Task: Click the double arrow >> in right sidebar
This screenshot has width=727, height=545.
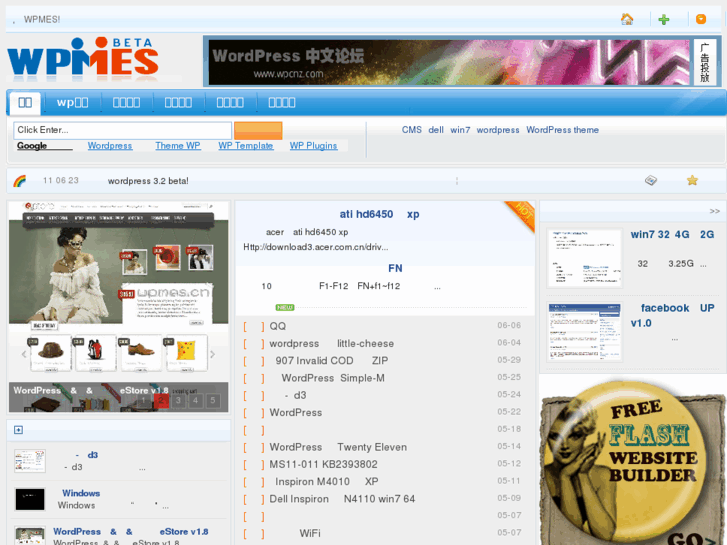Action: pyautogui.click(x=714, y=211)
